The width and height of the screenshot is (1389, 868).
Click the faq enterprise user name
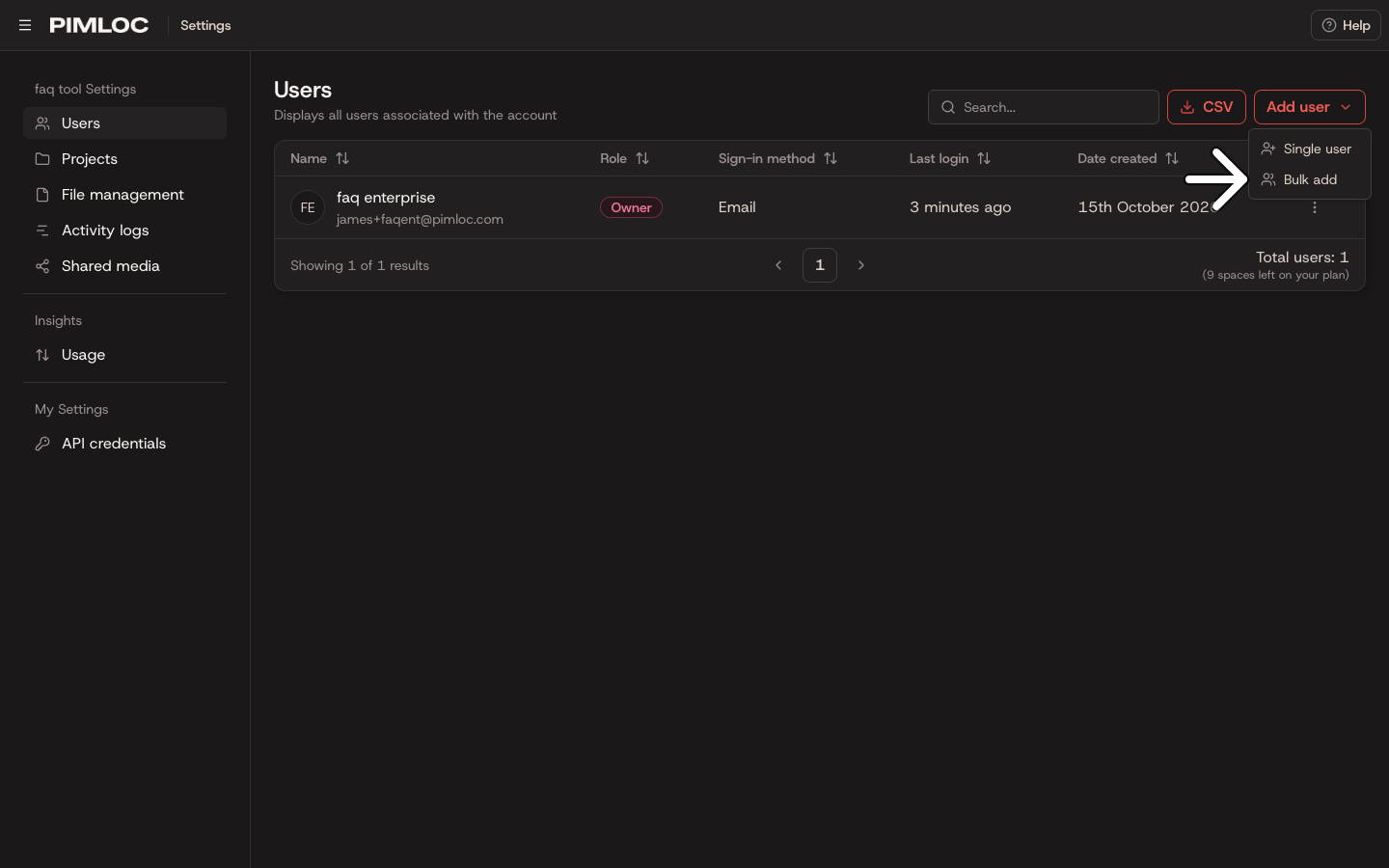[x=386, y=198]
